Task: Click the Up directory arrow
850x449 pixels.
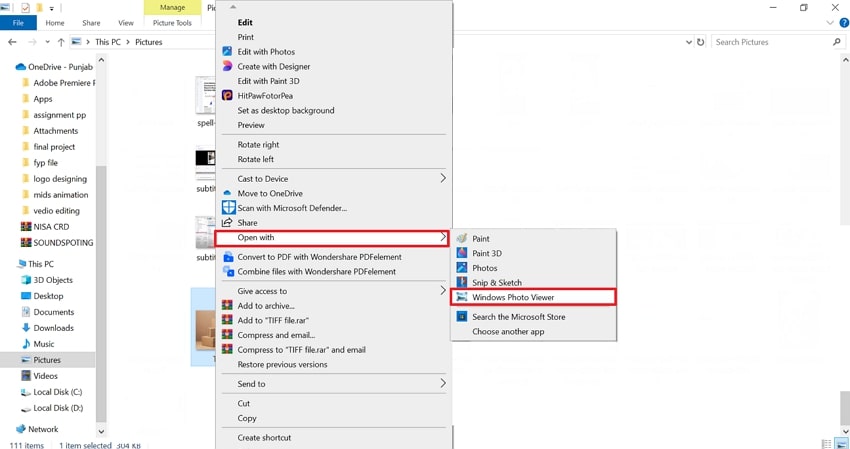Action: pos(61,42)
